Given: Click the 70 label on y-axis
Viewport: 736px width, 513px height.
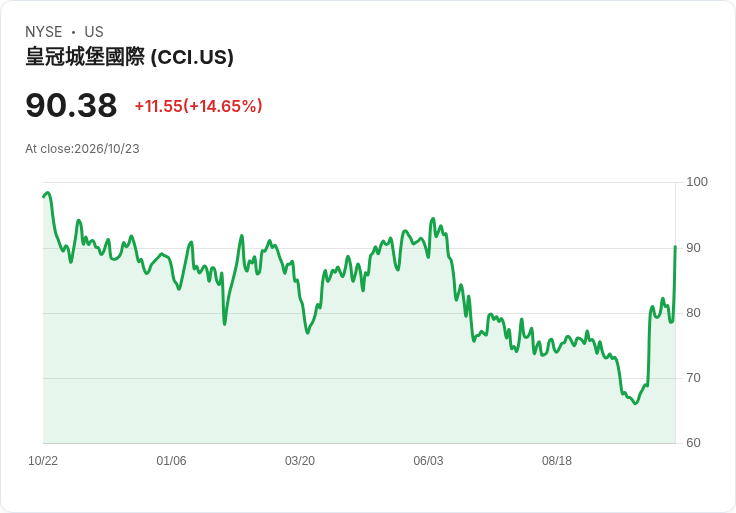Looking at the screenshot, I should [x=693, y=378].
